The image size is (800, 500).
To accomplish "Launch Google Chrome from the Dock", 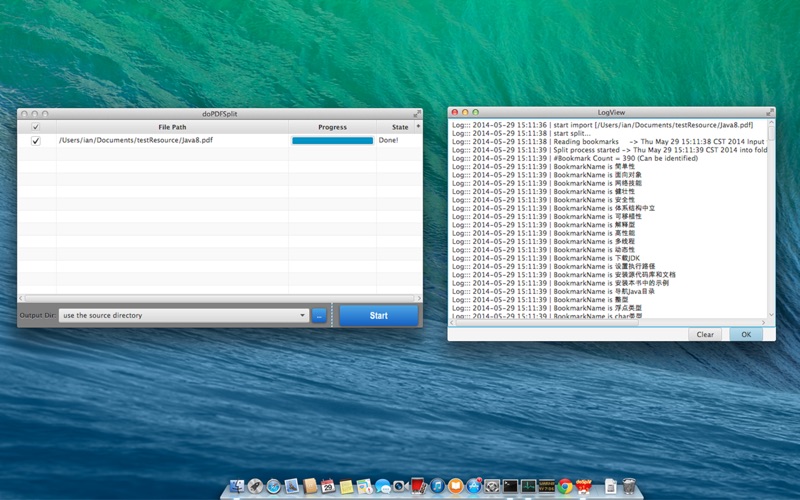I will pyautogui.click(x=565, y=486).
